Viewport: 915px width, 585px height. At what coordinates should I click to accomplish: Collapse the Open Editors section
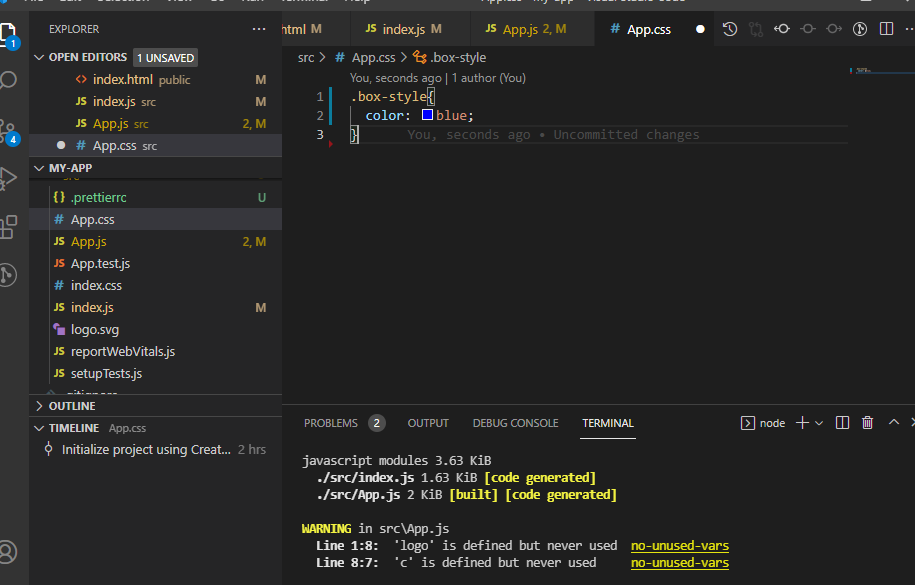point(39,57)
